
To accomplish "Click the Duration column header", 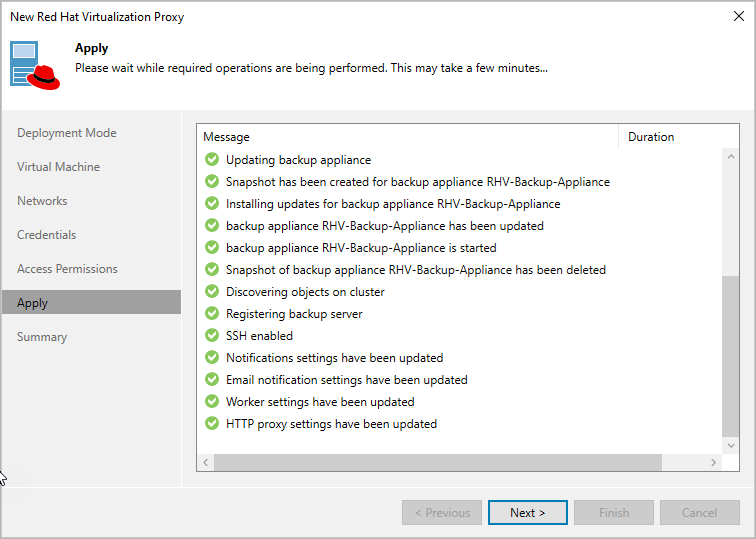I will click(x=678, y=137).
